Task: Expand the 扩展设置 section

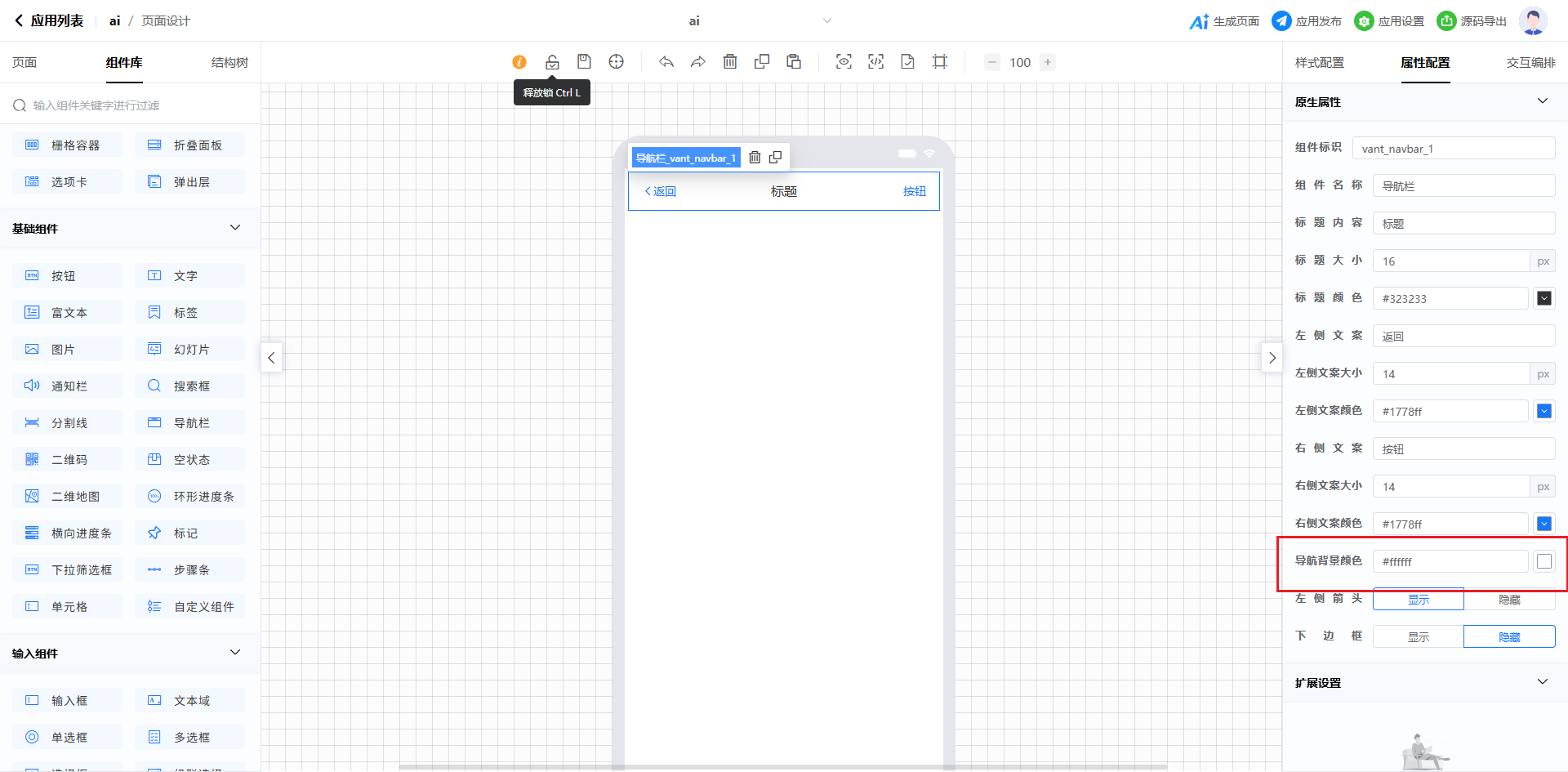Action: point(1542,682)
